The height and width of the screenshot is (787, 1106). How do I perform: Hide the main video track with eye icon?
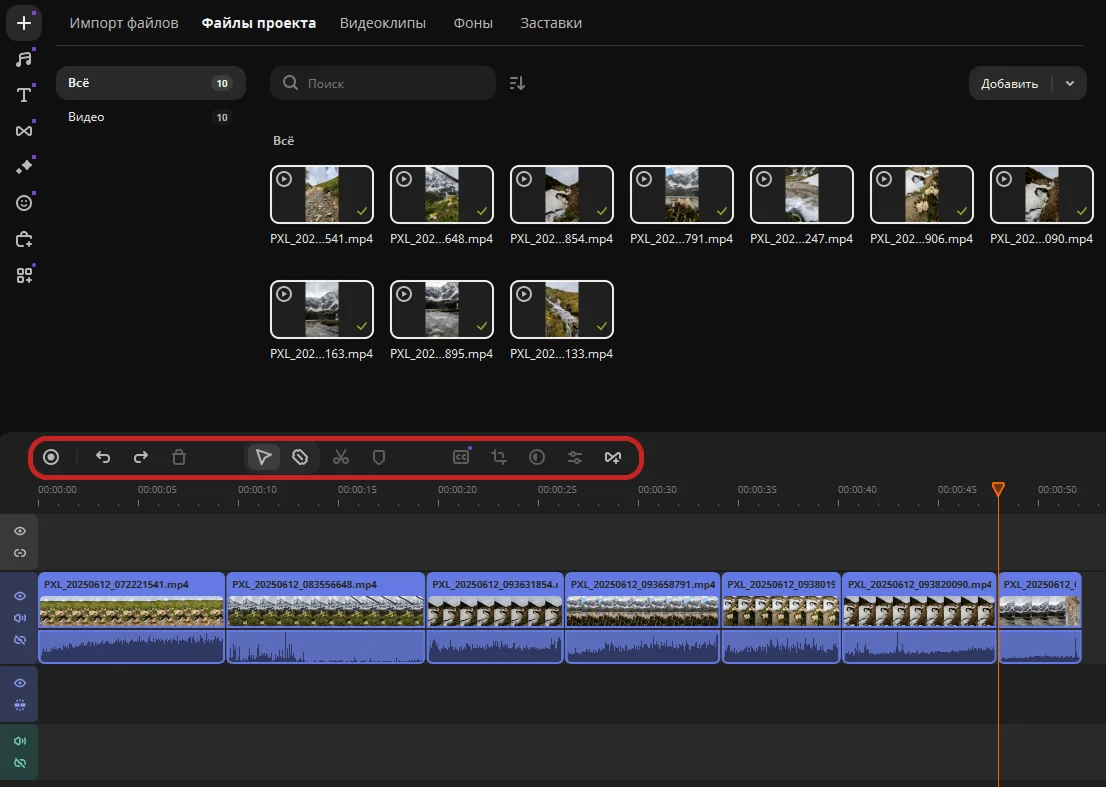point(20,596)
